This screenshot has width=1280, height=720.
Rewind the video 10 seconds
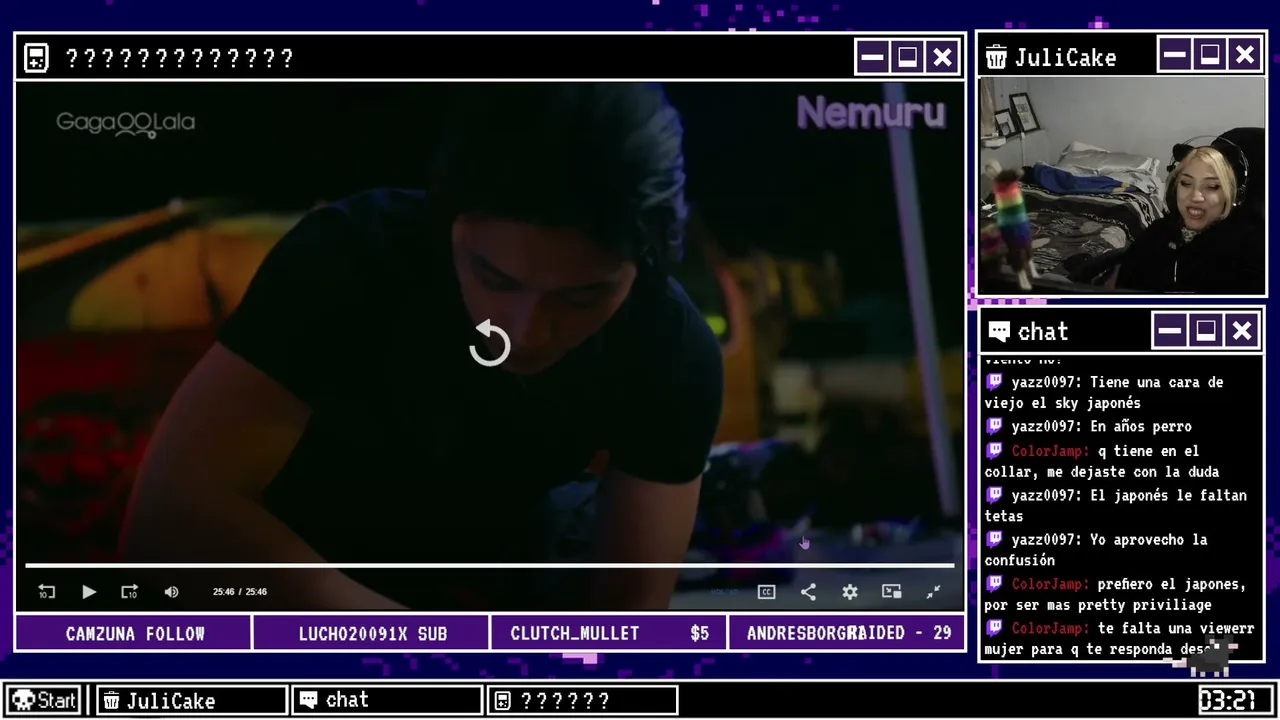(x=46, y=592)
